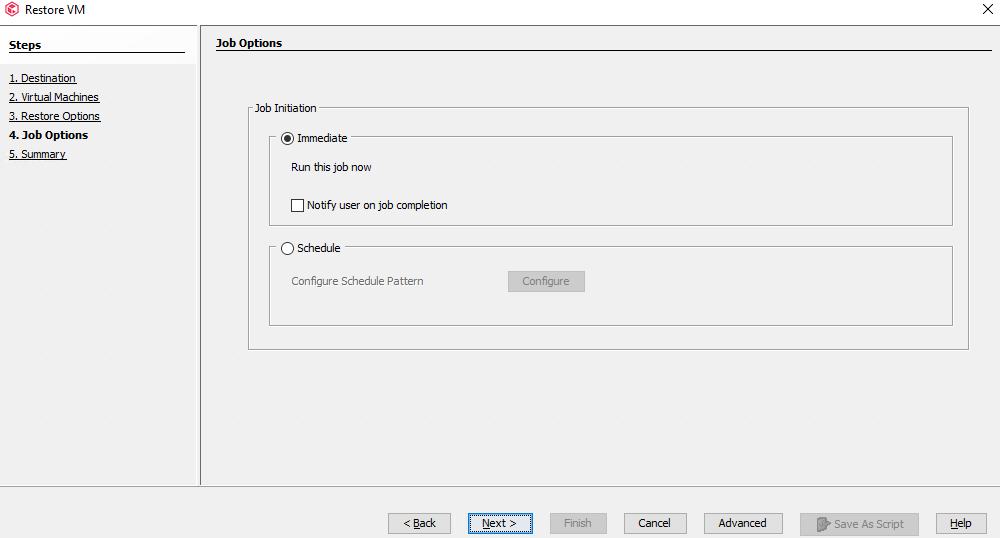Select the Immediate radio button

pos(288,139)
